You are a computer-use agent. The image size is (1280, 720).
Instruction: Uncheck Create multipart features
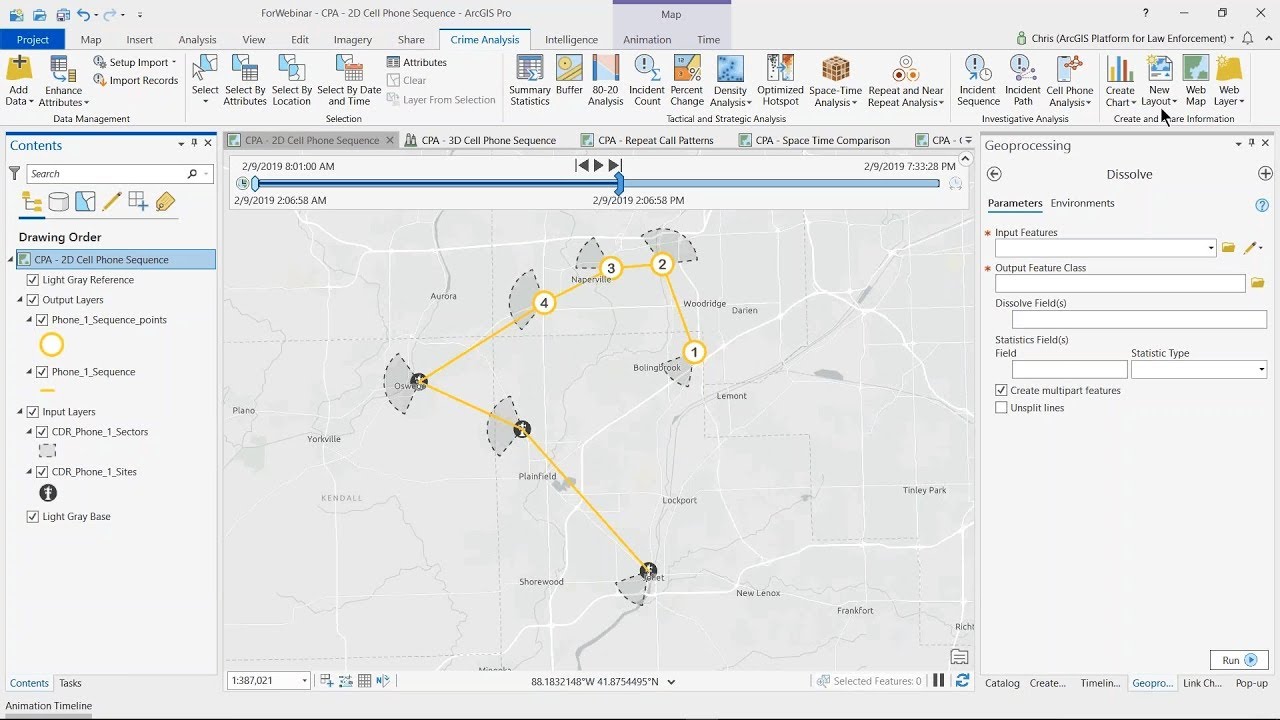1001,390
